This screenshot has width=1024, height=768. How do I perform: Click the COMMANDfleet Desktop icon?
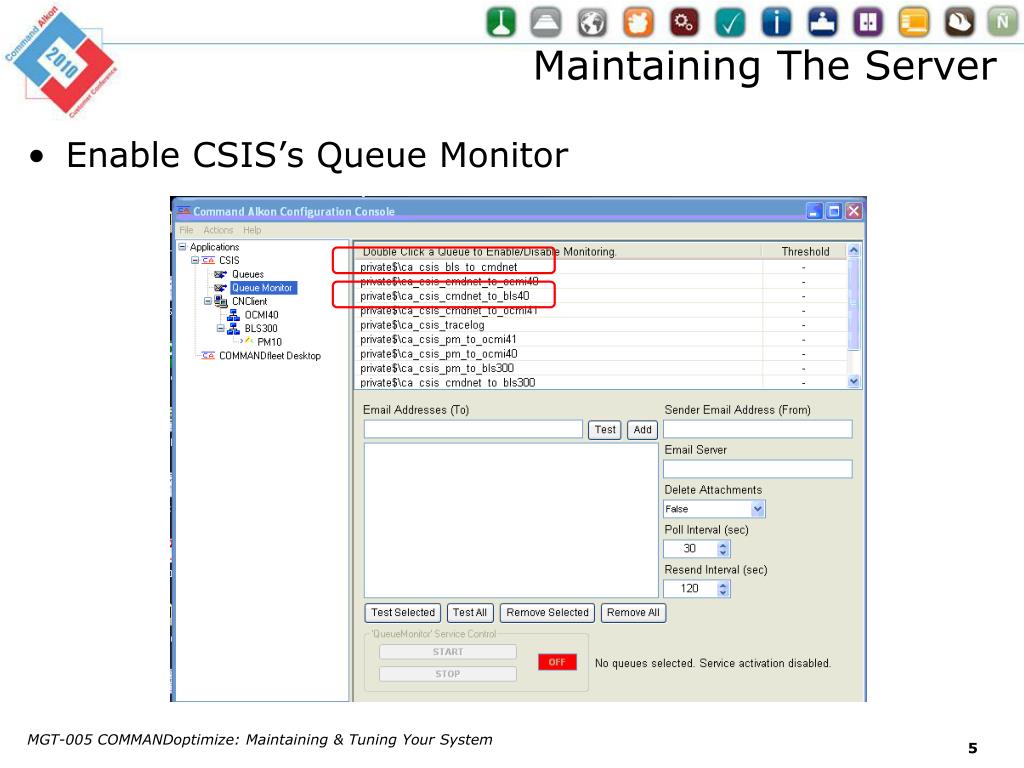(208, 355)
